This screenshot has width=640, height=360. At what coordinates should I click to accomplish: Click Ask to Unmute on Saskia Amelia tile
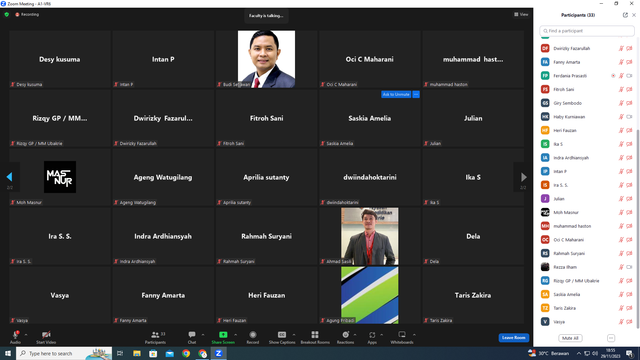point(396,94)
